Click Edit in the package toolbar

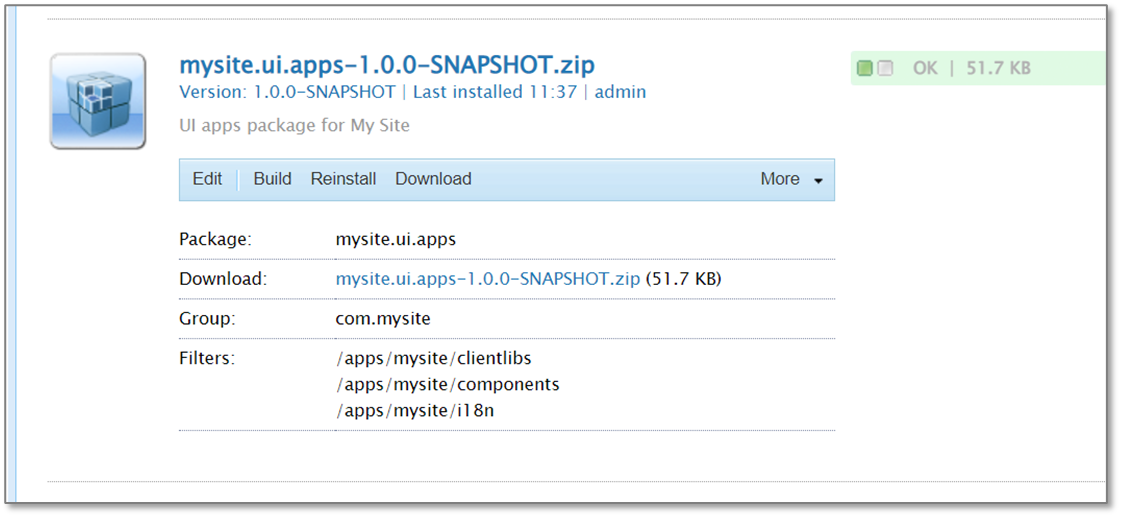point(207,179)
